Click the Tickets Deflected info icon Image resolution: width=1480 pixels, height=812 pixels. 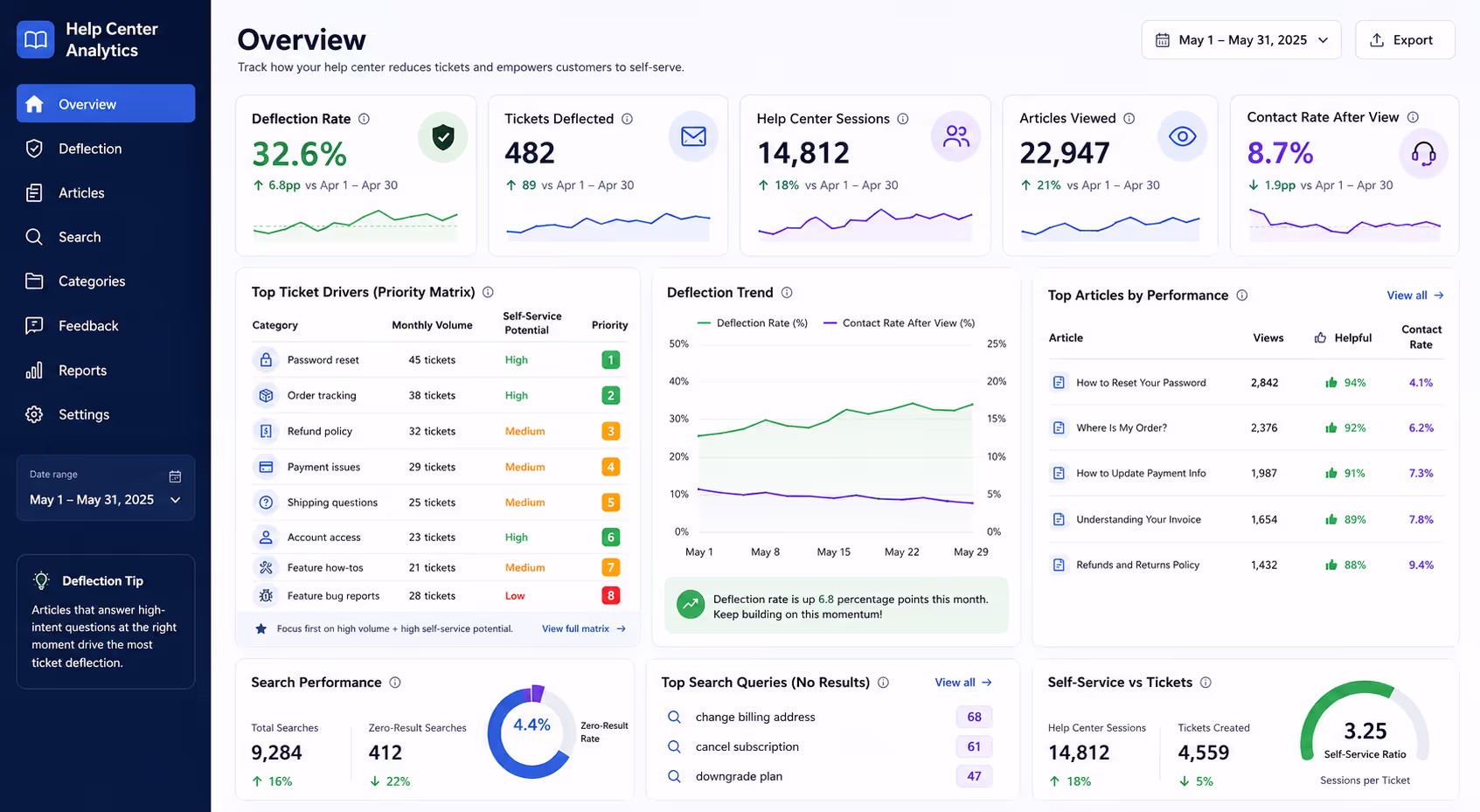click(628, 119)
